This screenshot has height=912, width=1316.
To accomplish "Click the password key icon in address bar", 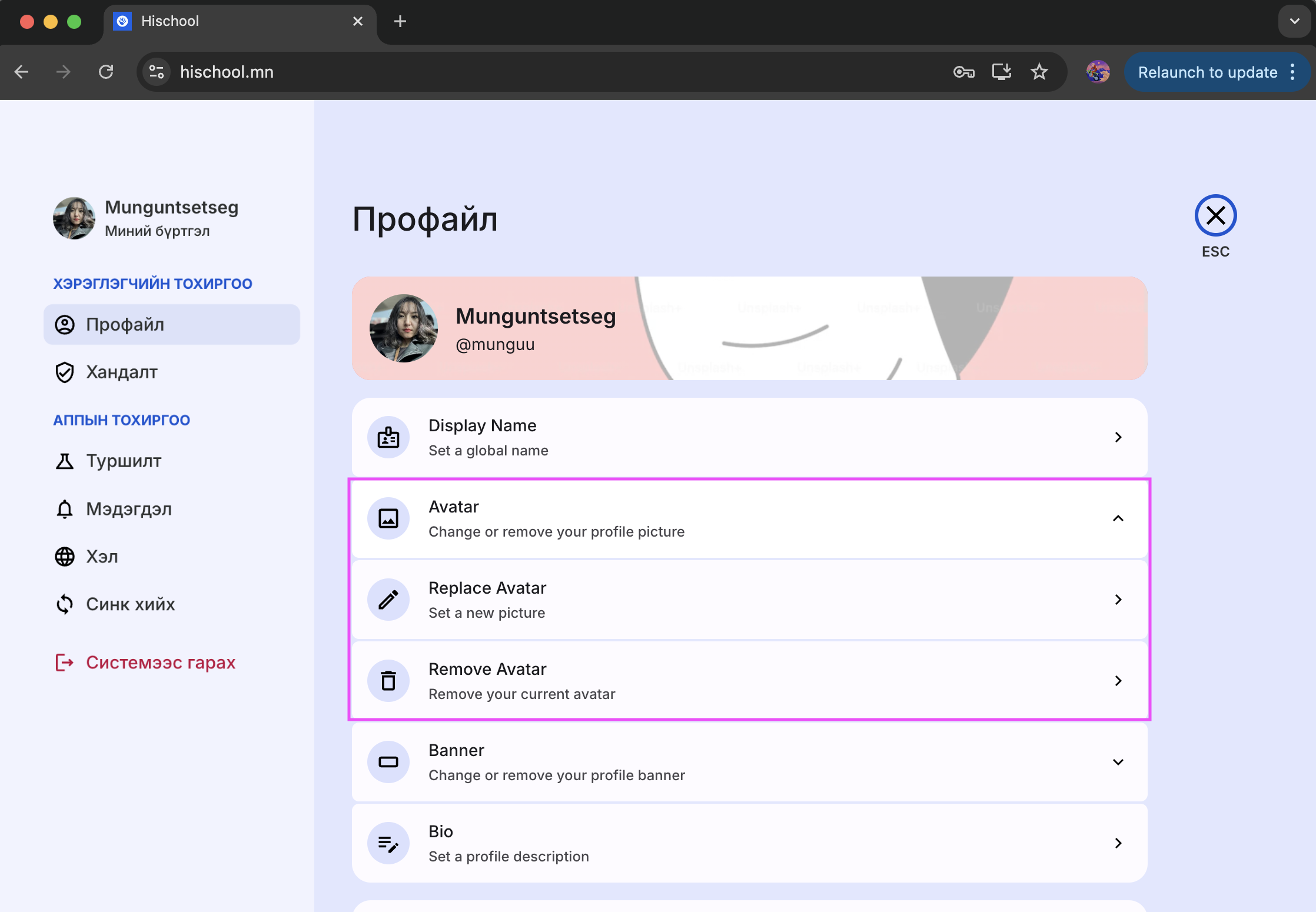I will [x=963, y=72].
